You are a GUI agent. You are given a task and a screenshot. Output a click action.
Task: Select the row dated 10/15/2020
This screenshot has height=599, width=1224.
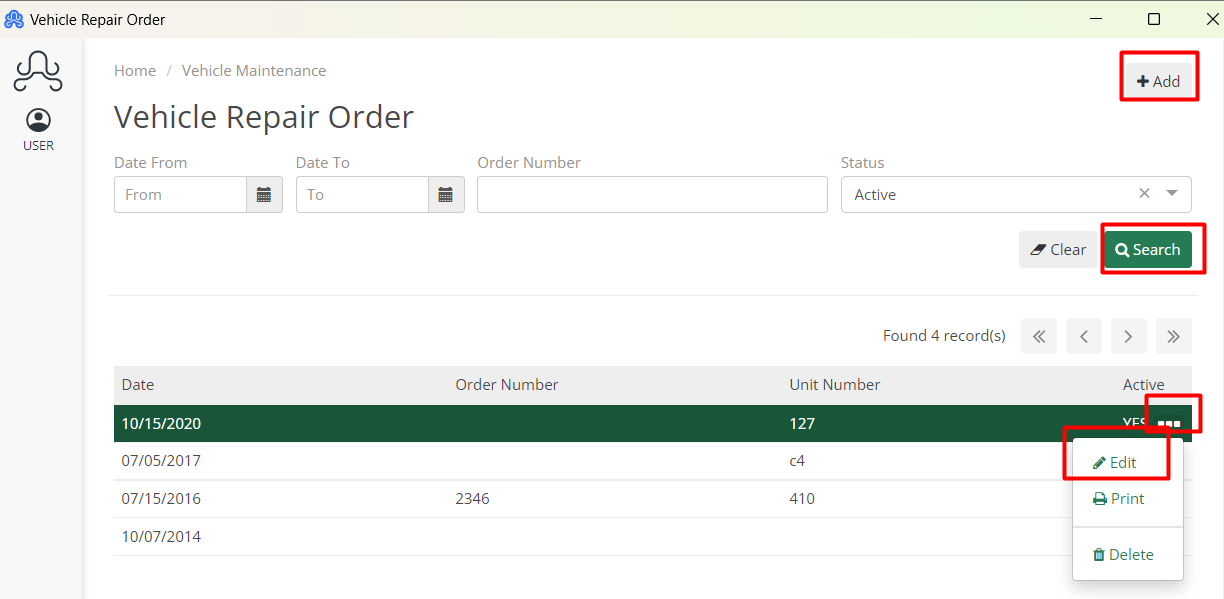point(653,423)
